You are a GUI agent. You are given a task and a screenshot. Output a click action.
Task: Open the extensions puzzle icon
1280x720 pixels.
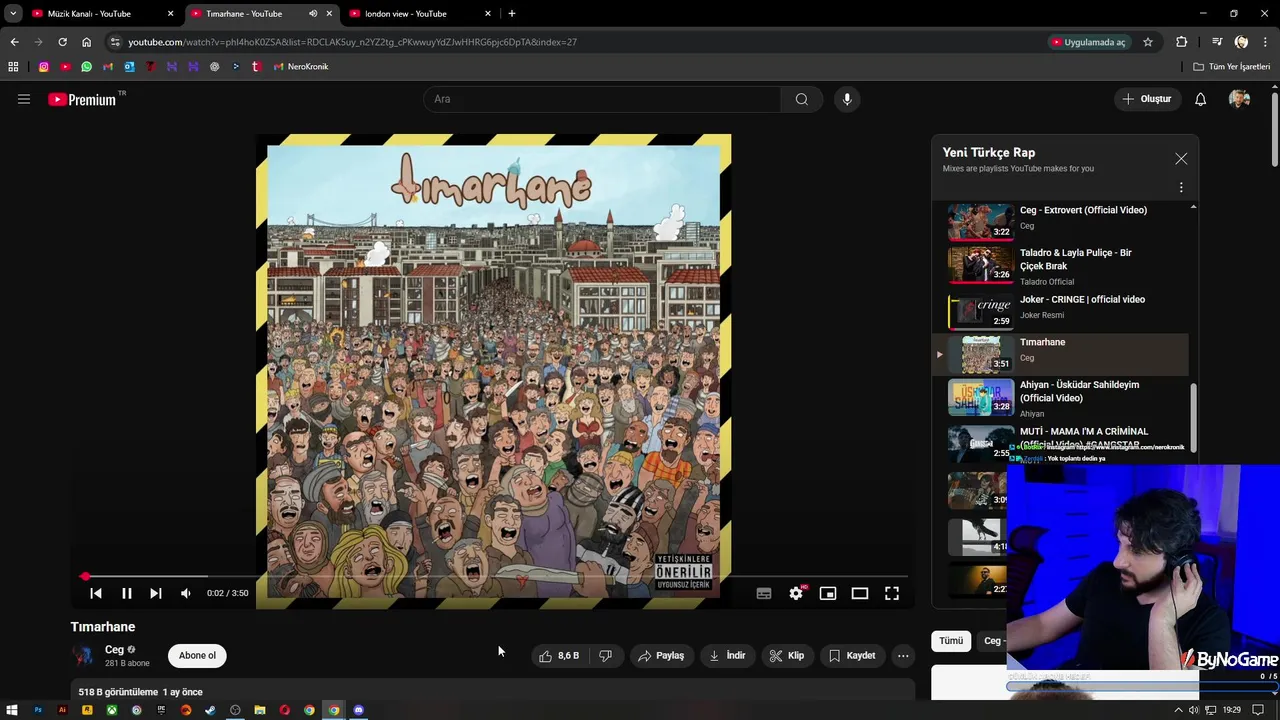point(1182,42)
